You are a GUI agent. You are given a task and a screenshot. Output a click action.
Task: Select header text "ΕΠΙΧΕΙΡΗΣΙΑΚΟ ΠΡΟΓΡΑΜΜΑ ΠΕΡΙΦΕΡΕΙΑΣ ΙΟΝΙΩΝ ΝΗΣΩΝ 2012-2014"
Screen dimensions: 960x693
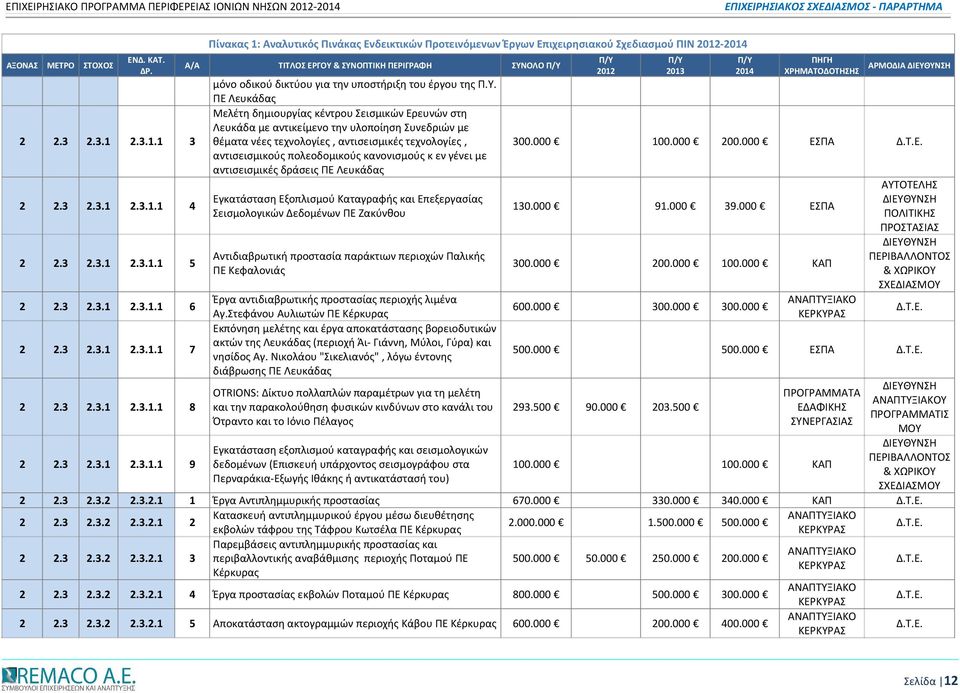173,7
